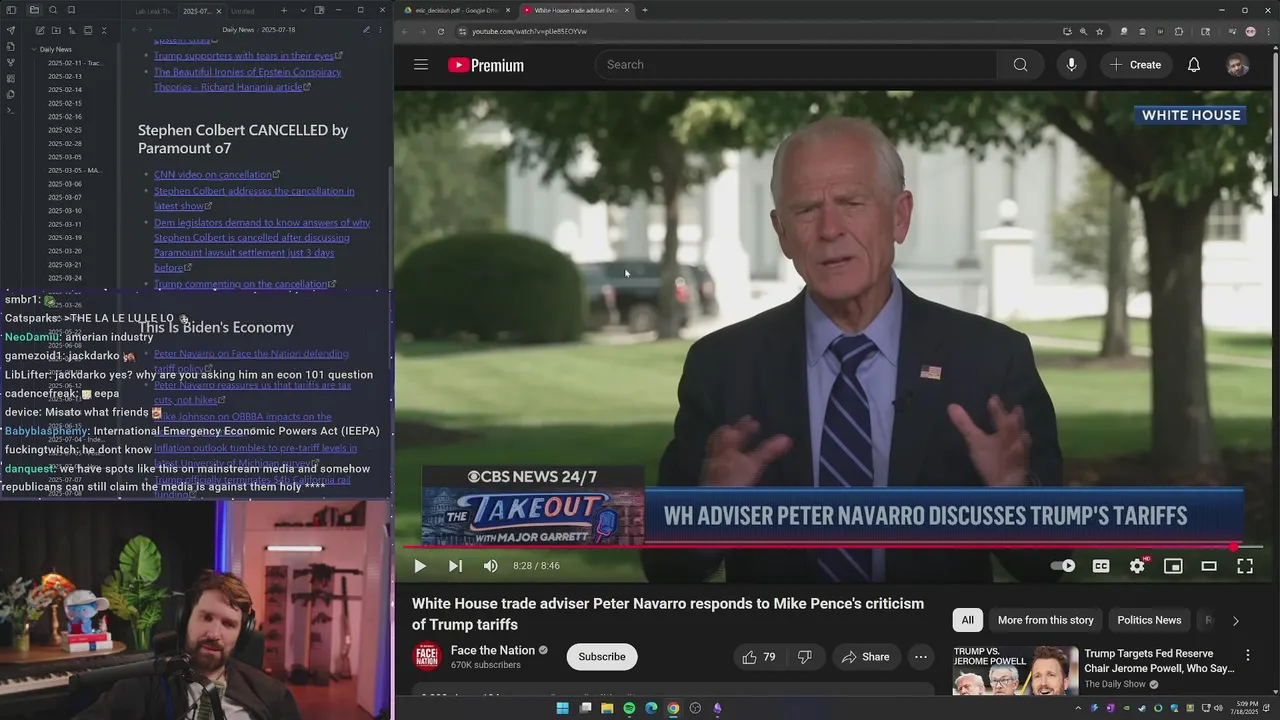The image size is (1280, 720).
Task: Reload page in Chrome
Action: [x=441, y=31]
